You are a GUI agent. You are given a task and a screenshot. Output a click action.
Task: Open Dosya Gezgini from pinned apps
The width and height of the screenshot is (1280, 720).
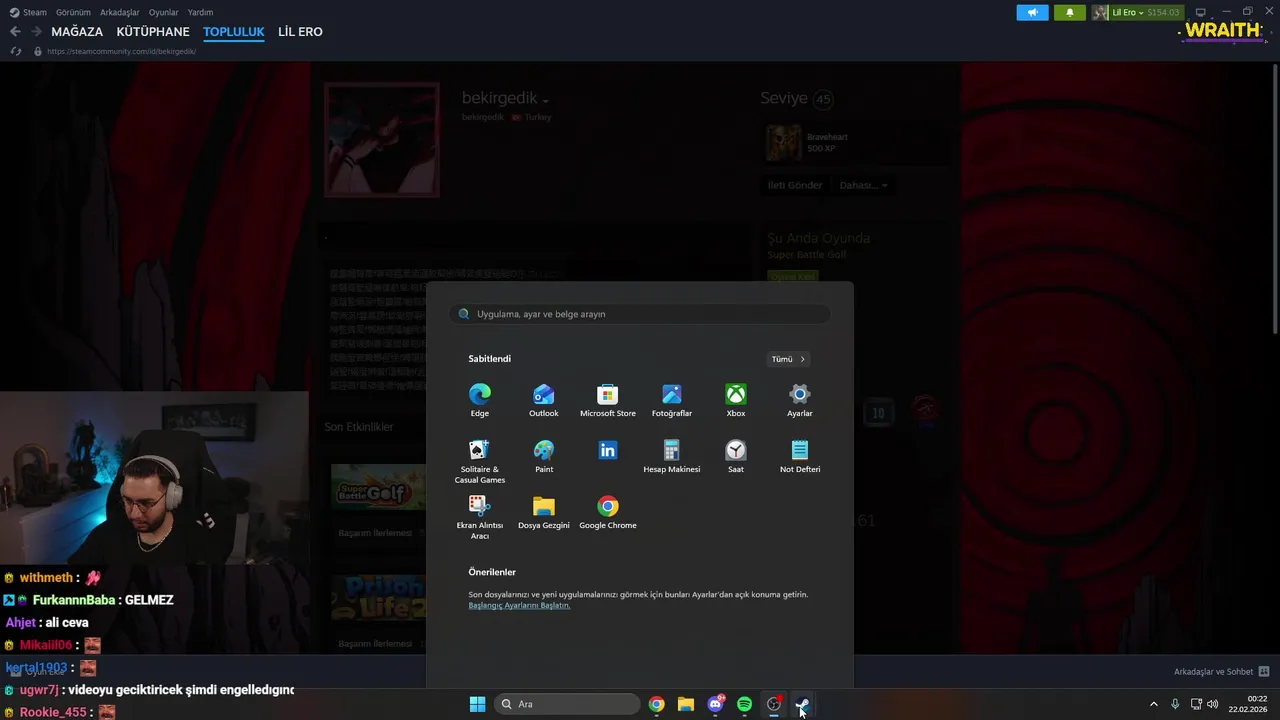point(544,512)
